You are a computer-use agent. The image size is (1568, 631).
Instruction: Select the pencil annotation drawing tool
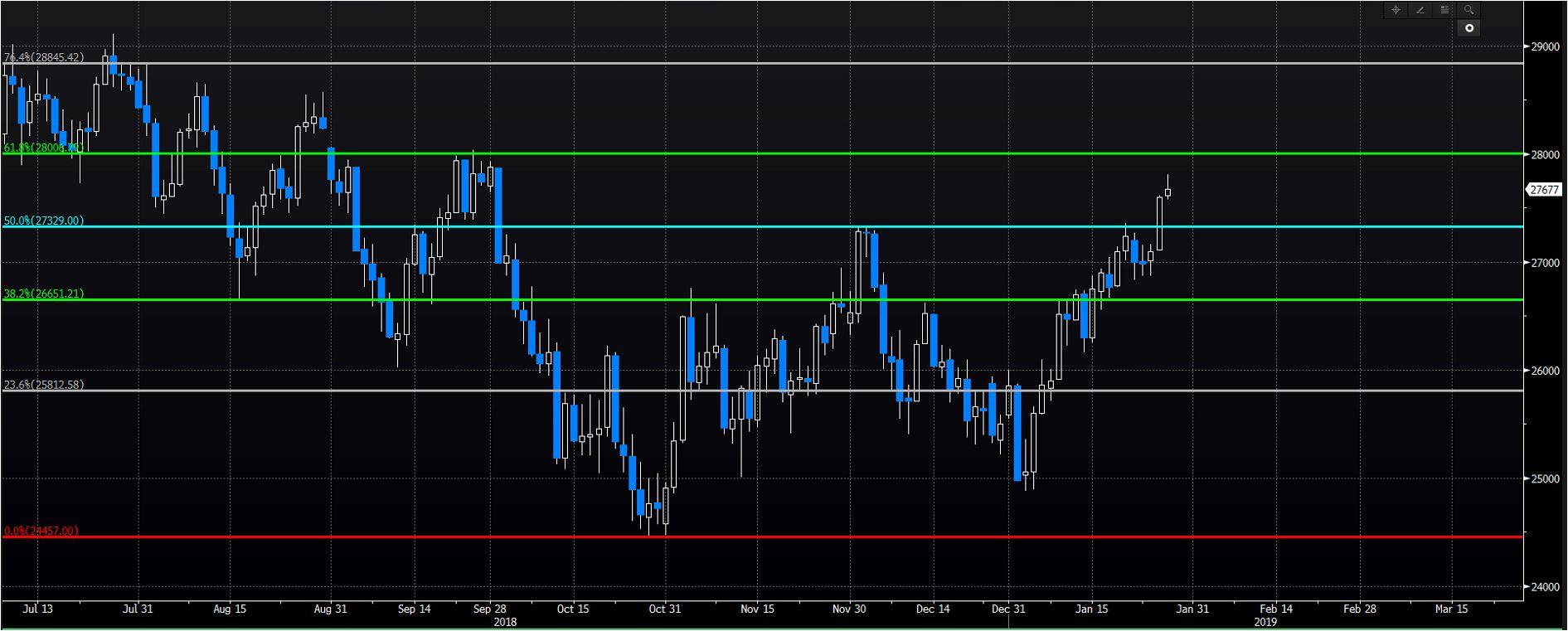pyautogui.click(x=1420, y=10)
